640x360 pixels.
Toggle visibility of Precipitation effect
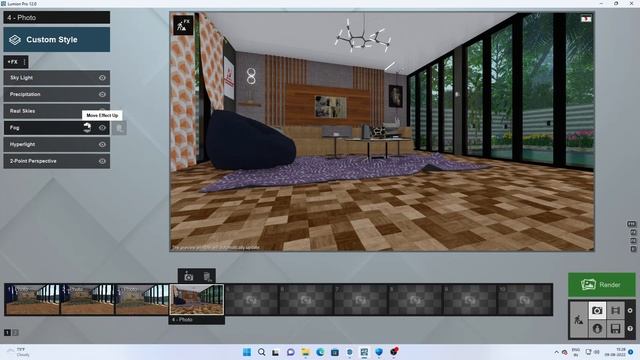102,94
